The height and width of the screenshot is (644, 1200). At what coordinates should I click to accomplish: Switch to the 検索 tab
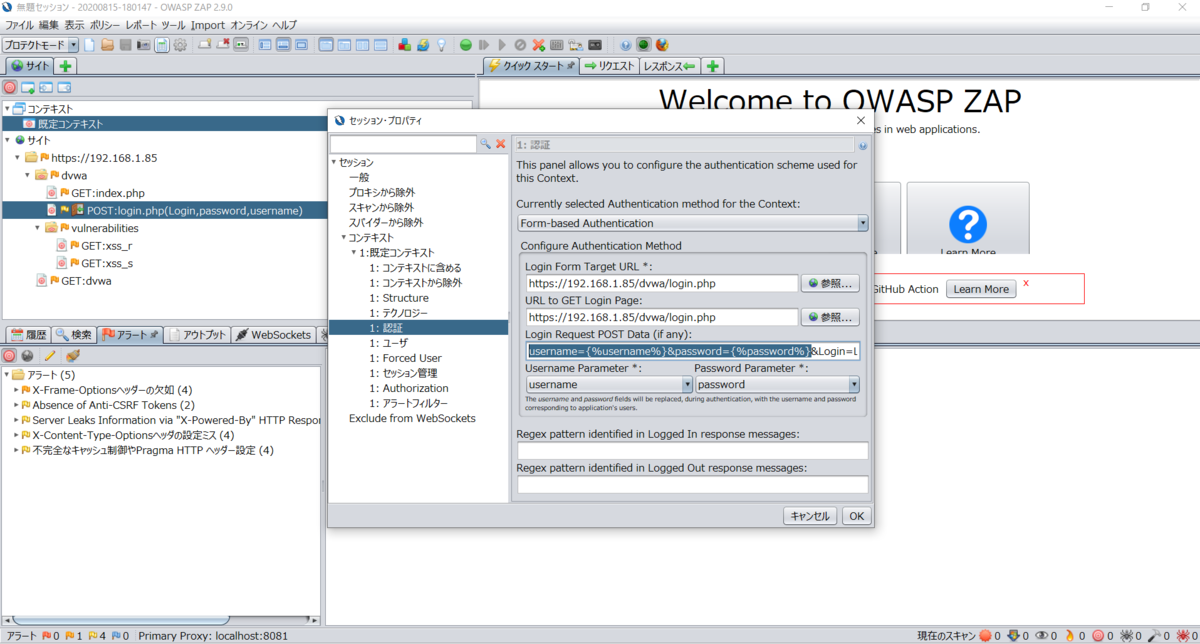74,334
